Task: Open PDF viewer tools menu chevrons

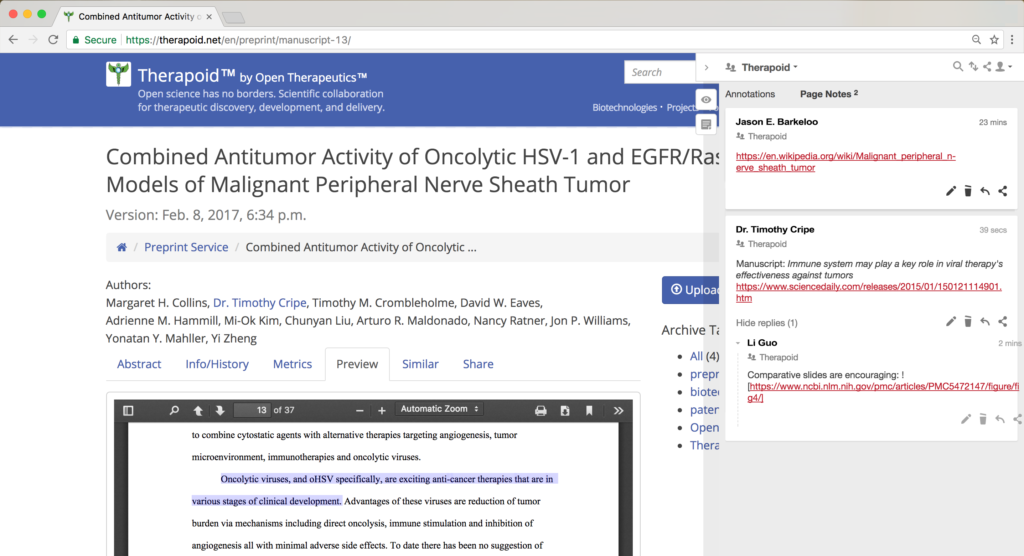Action: [x=618, y=410]
